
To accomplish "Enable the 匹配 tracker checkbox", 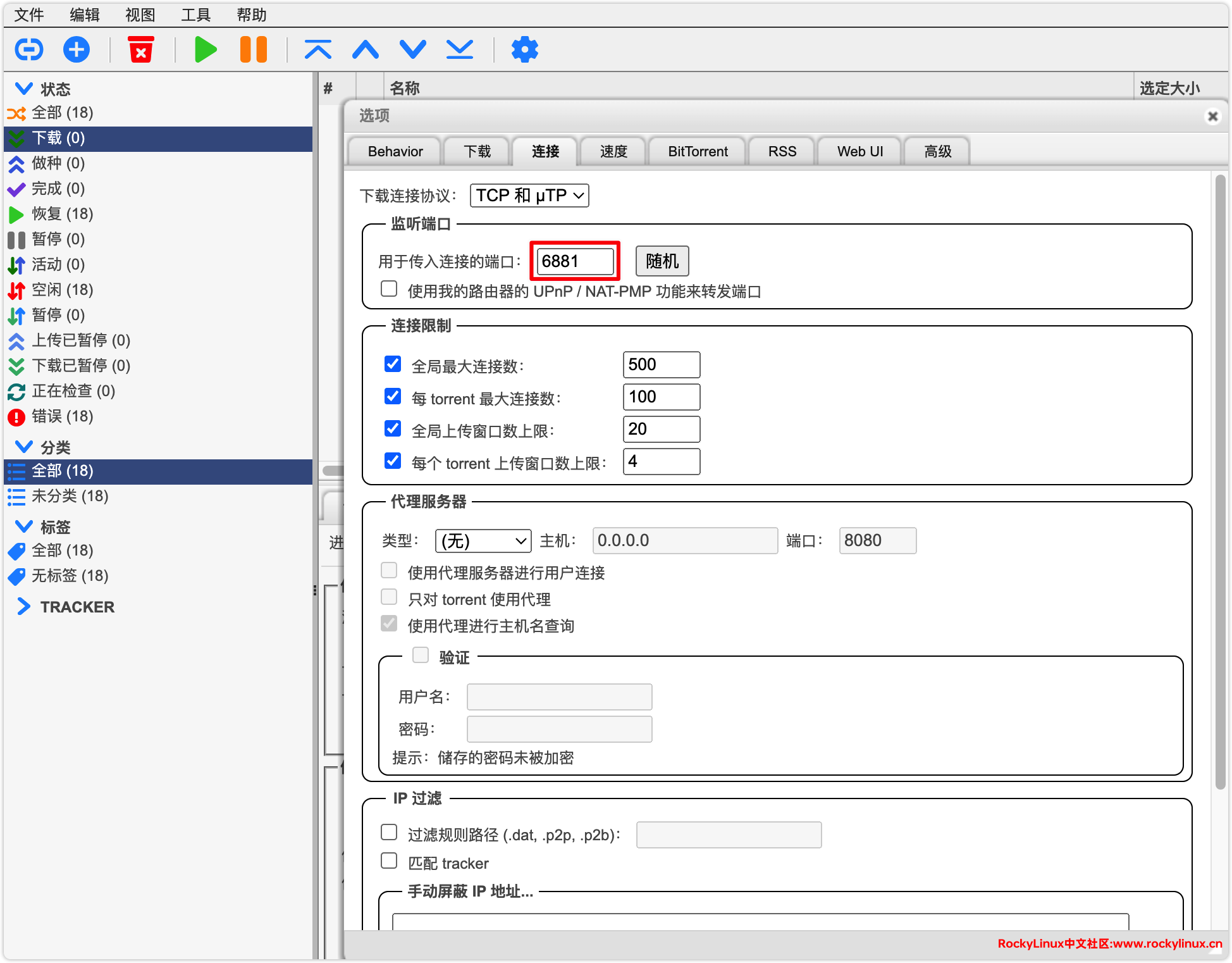I will coord(389,861).
